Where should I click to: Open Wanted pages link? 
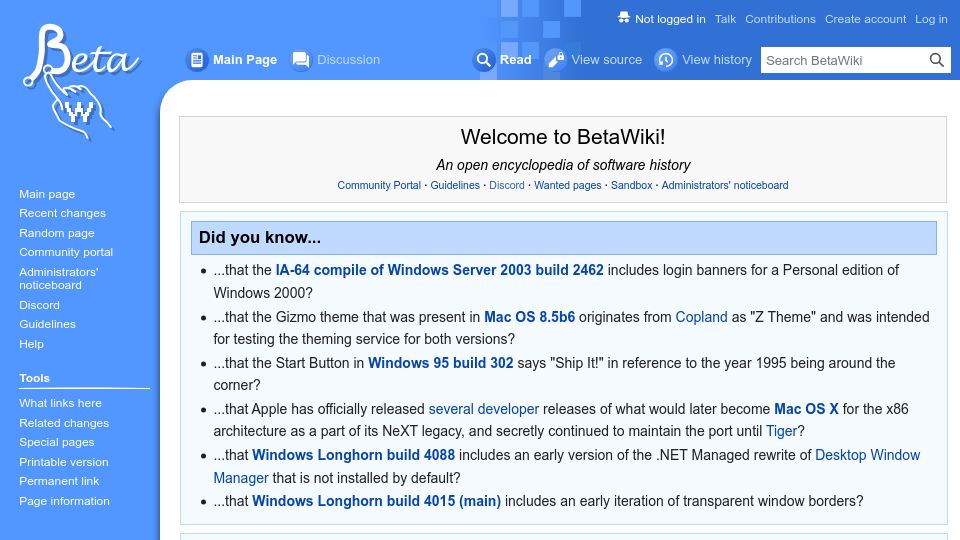568,185
